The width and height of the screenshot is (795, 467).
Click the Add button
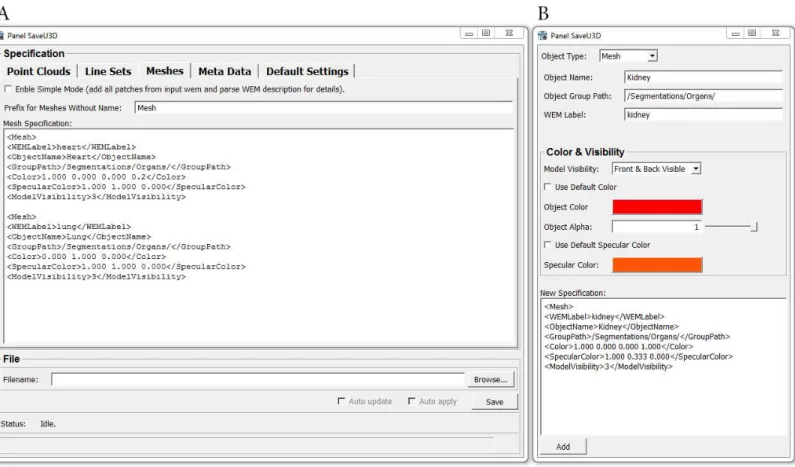563,447
